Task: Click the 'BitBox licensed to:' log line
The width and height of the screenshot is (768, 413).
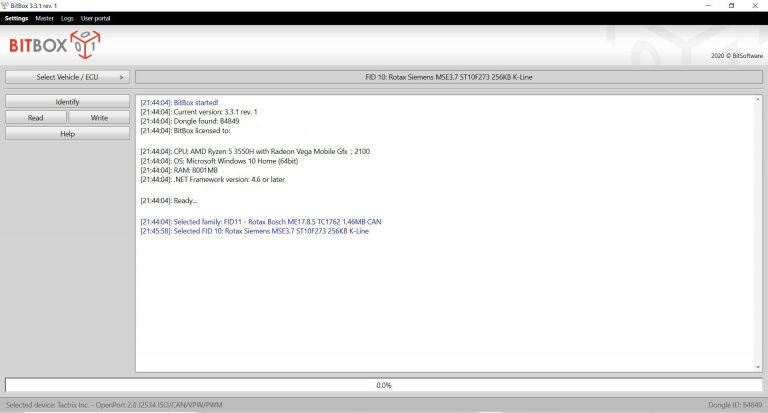Action: [x=185, y=131]
